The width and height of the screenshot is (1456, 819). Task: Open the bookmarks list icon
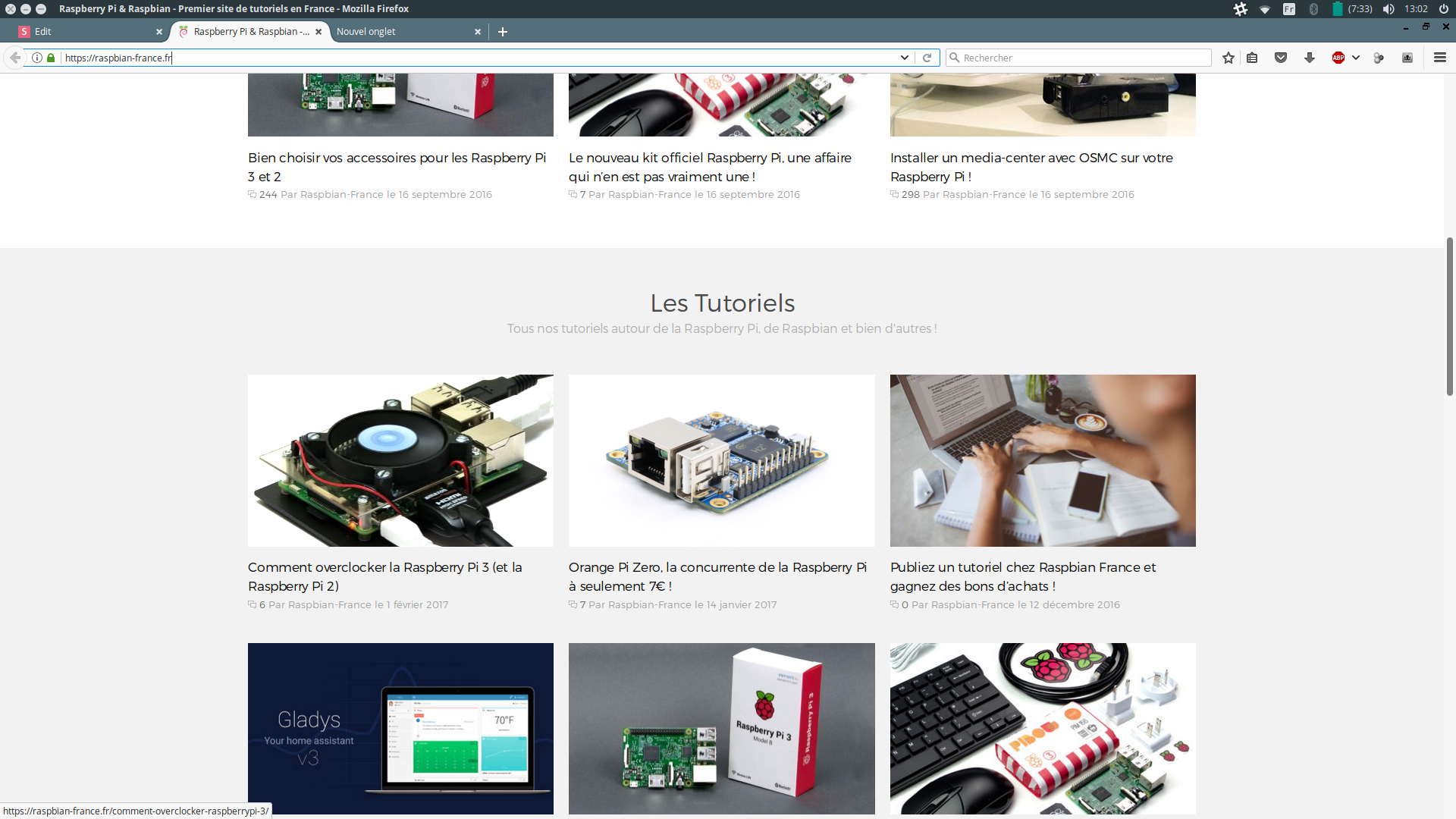(x=1252, y=58)
